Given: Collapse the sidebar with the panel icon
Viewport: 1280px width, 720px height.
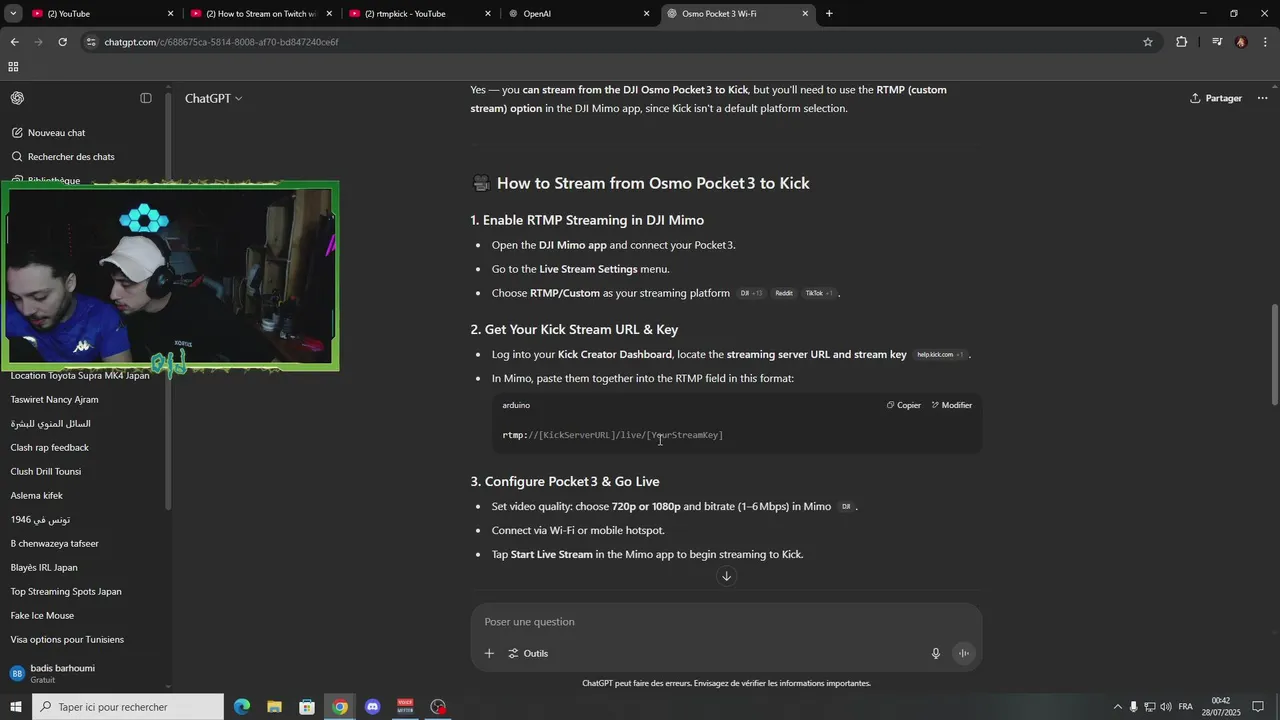Looking at the screenshot, I should (146, 98).
